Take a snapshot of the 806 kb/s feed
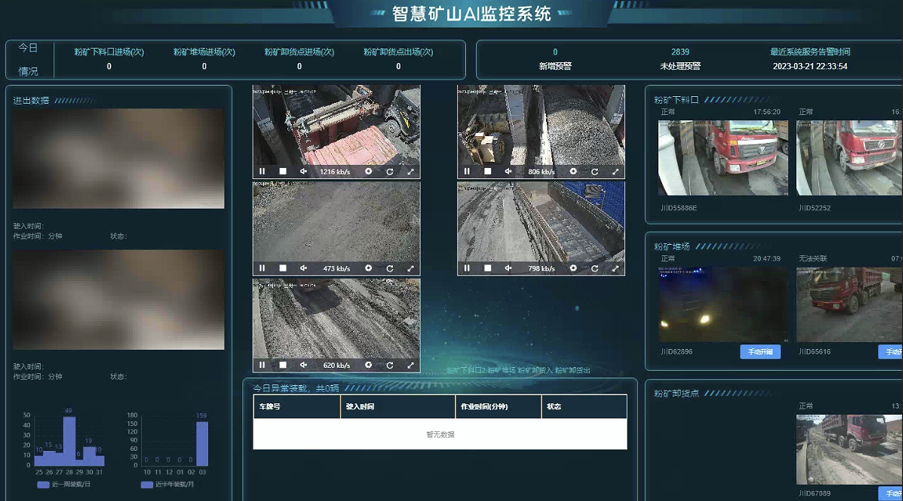The image size is (903, 501). [574, 171]
